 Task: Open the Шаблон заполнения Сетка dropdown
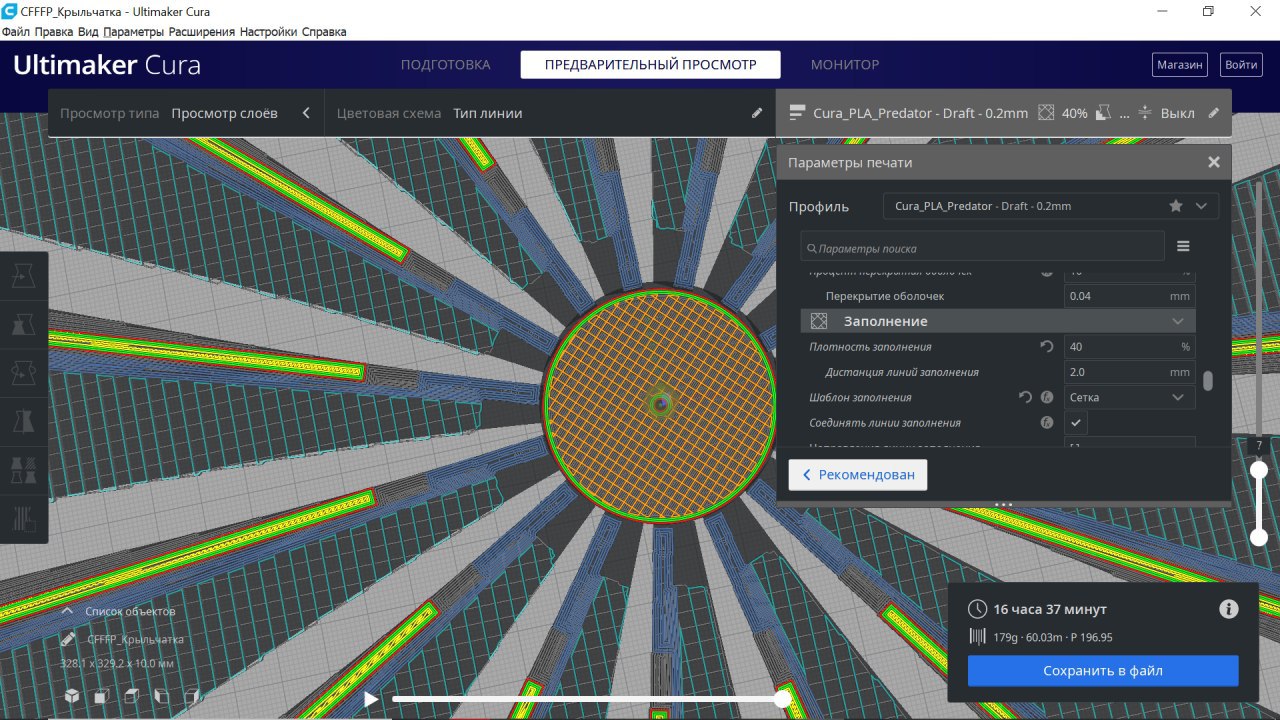[x=1130, y=397]
